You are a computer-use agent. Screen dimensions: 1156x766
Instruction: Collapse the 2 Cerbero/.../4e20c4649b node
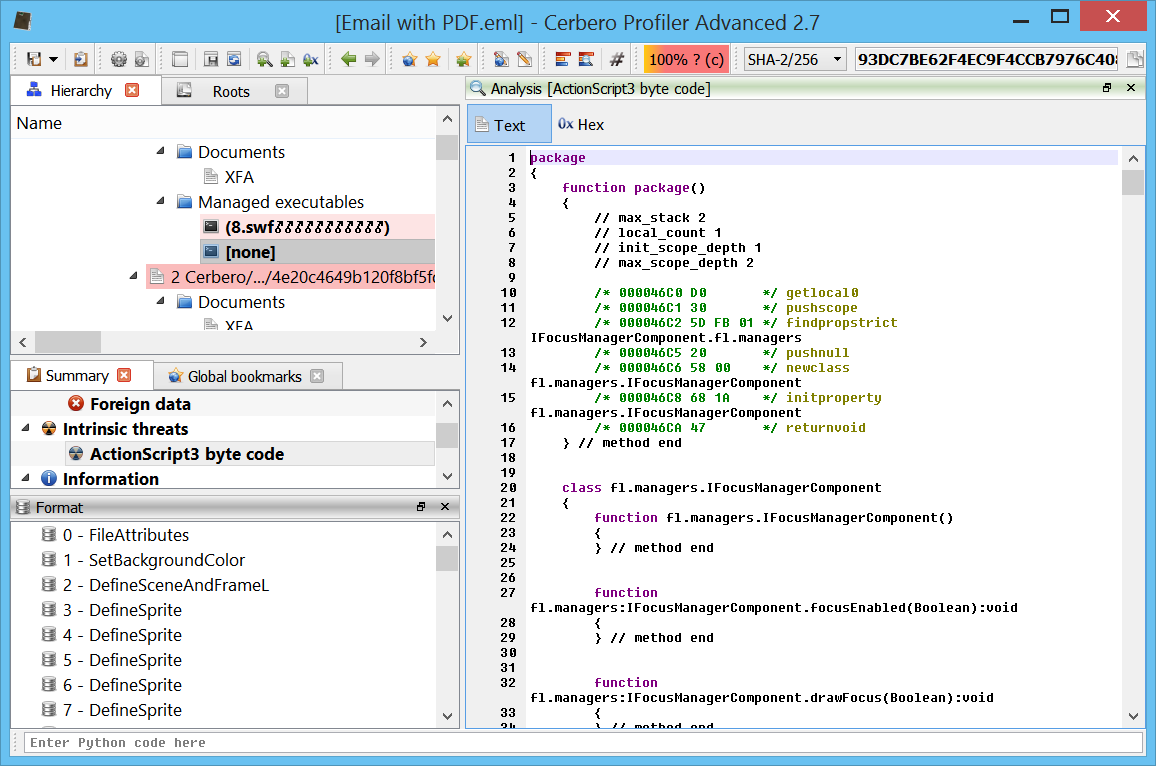[x=133, y=276]
